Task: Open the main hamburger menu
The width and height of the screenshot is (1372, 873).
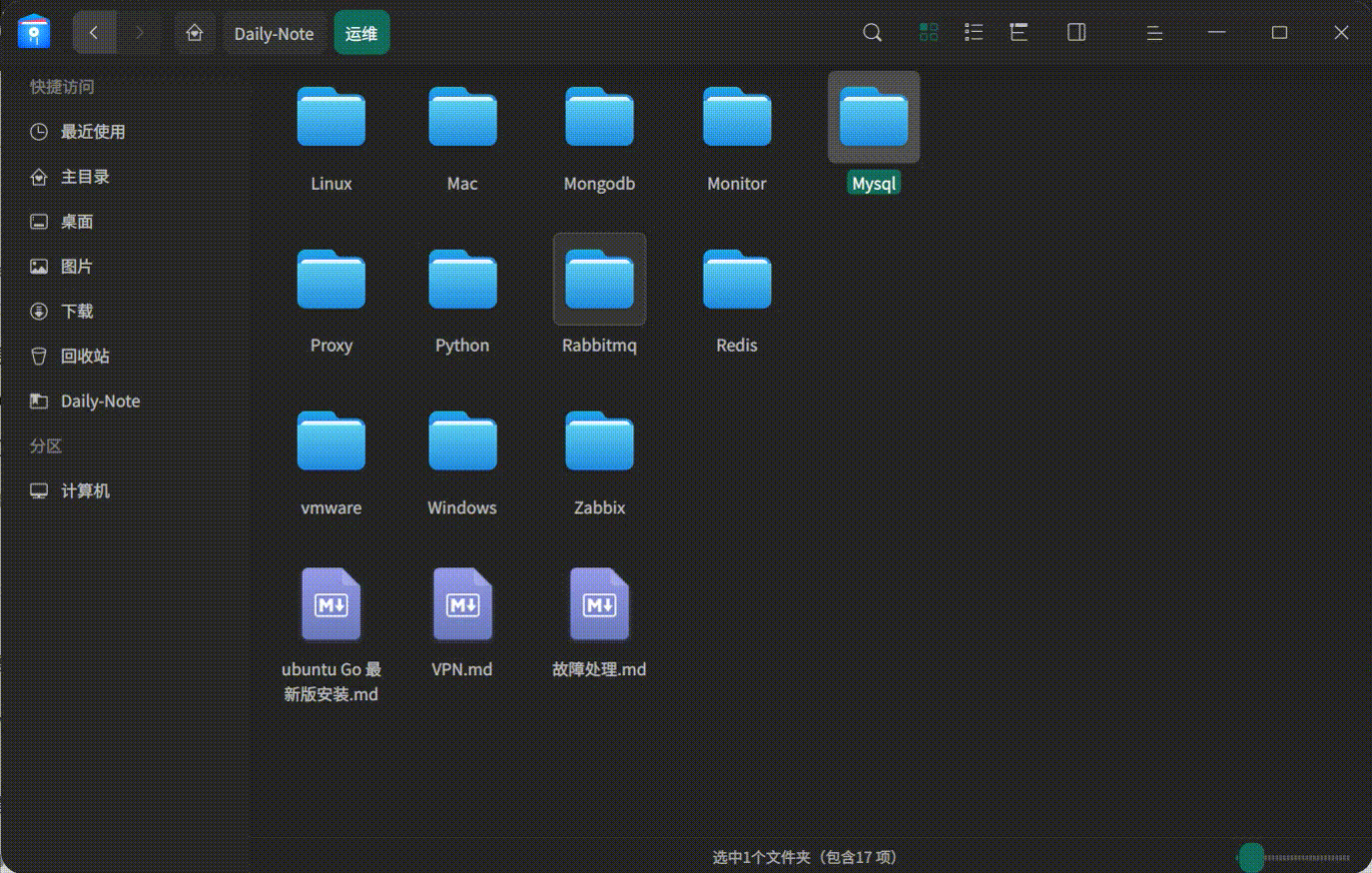Action: (x=1154, y=33)
